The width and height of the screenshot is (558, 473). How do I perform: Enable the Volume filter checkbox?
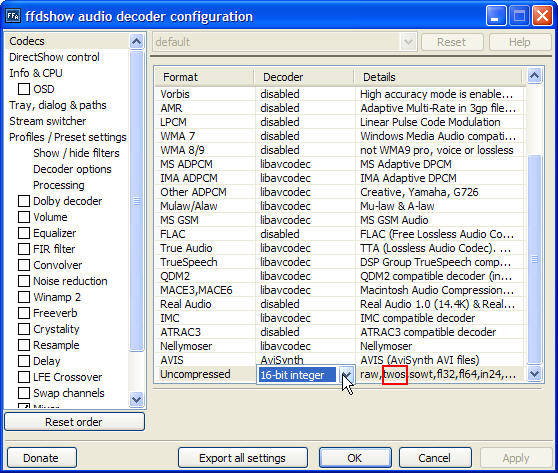pos(24,217)
